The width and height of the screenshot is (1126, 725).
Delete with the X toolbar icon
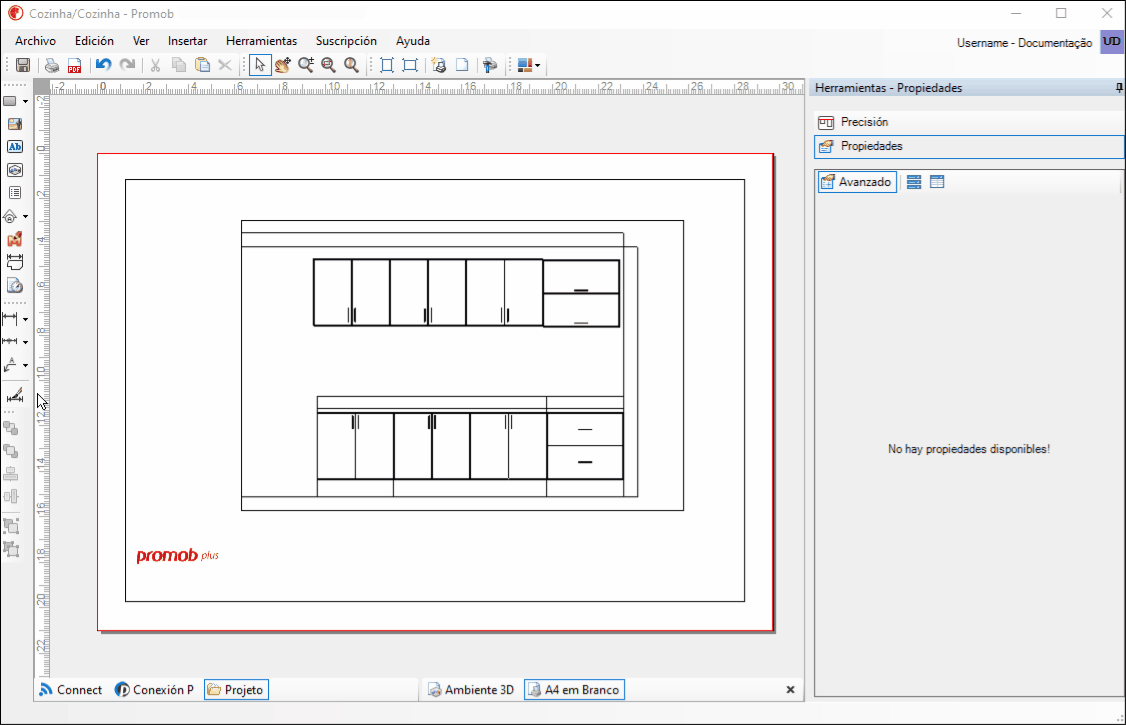225,65
